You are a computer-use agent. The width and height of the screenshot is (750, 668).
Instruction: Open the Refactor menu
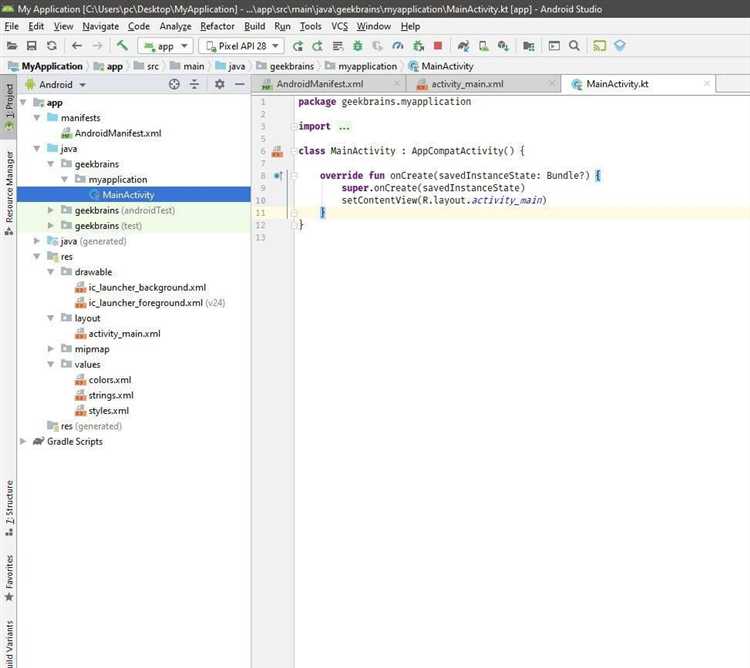[217, 26]
